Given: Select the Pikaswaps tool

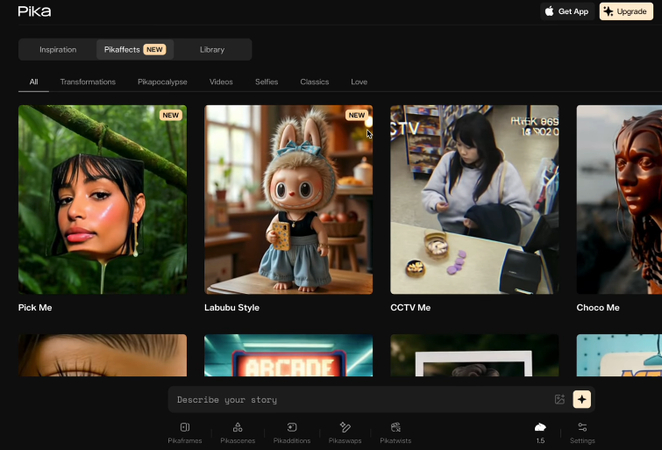Looking at the screenshot, I should pyautogui.click(x=345, y=432).
